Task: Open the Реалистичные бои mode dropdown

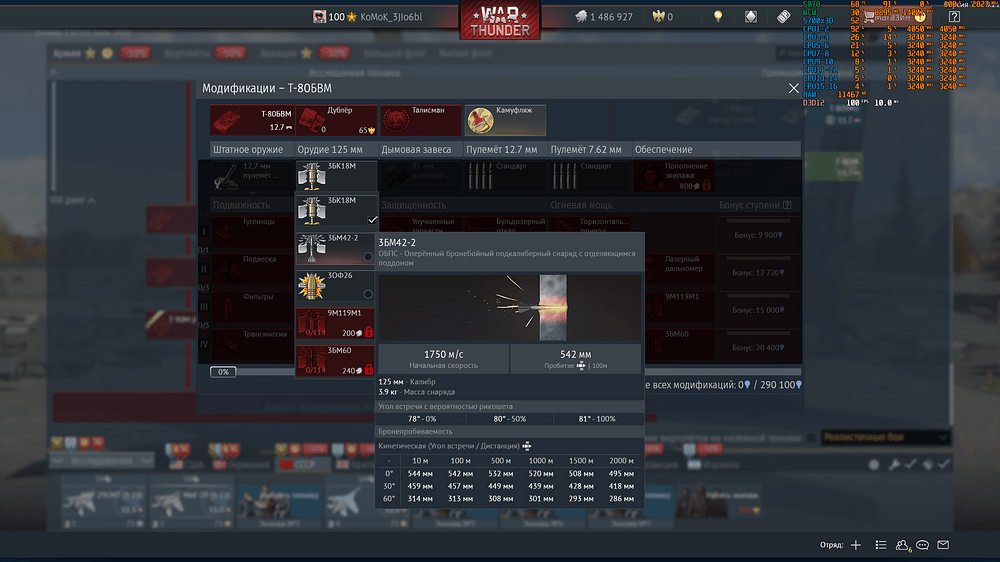Action: coord(885,438)
